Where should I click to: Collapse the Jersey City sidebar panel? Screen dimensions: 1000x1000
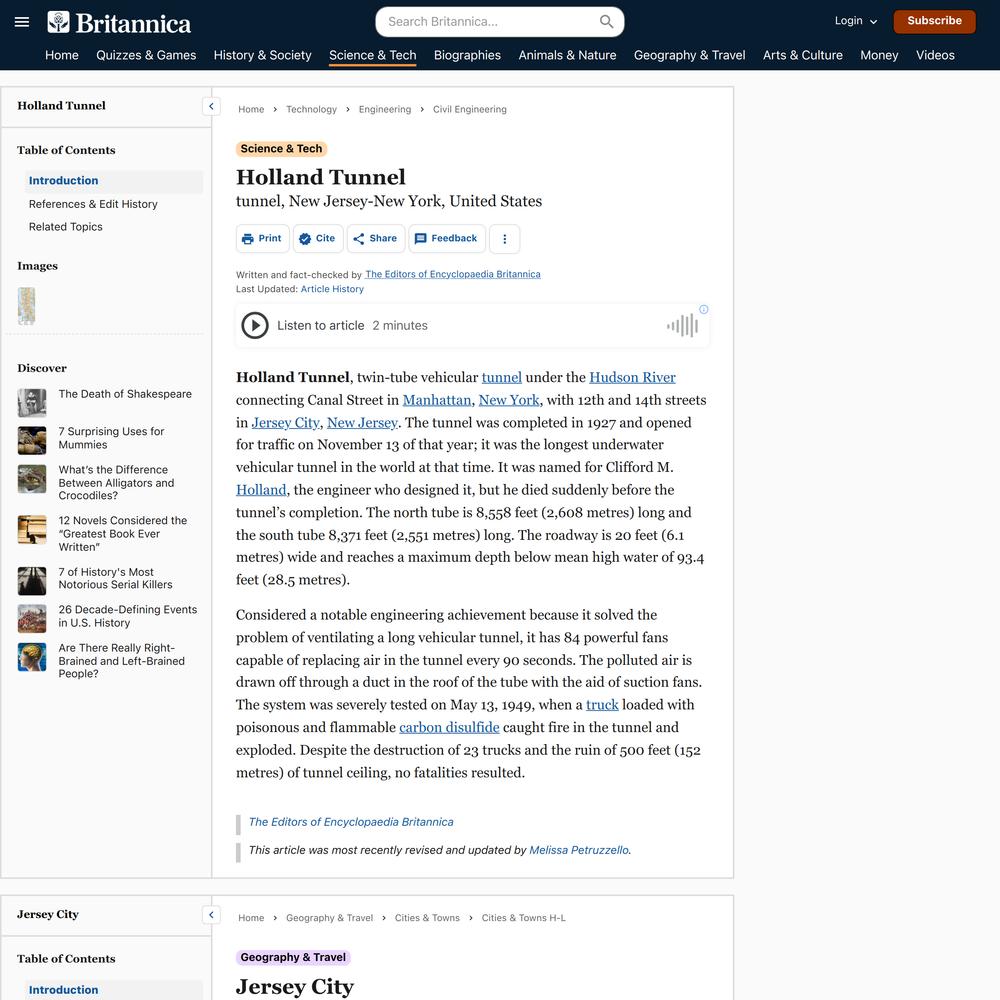click(211, 915)
